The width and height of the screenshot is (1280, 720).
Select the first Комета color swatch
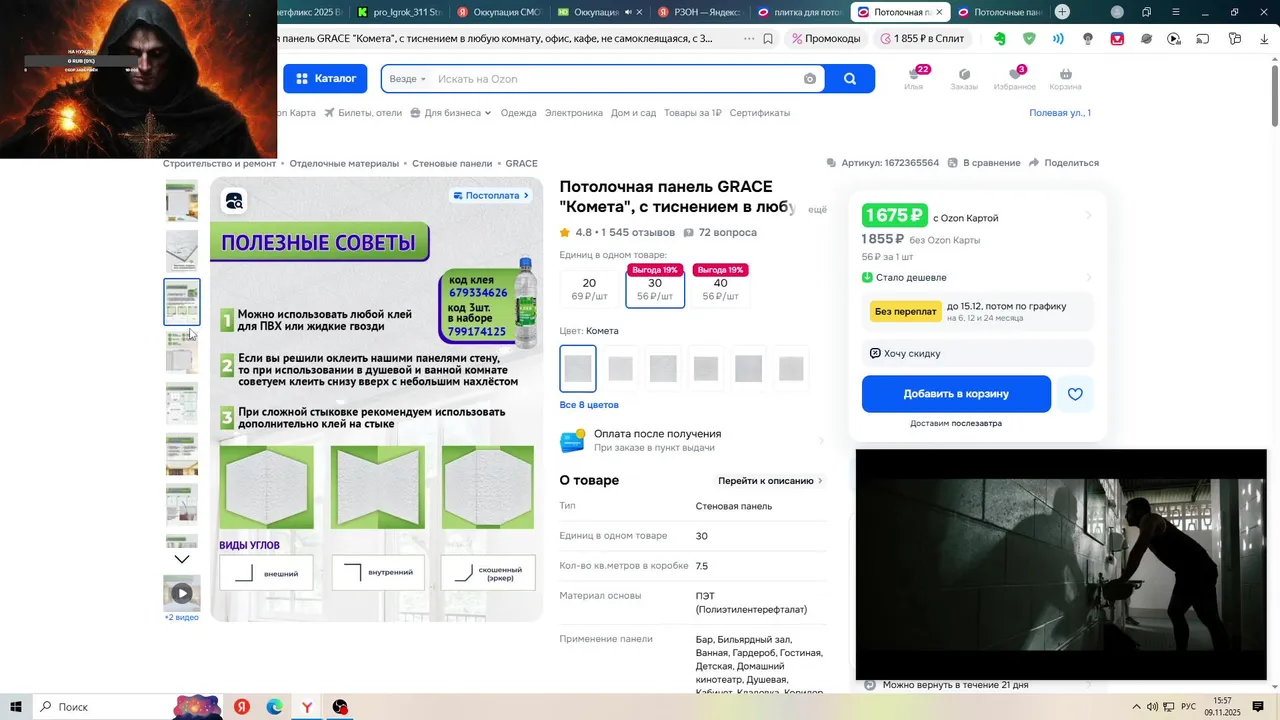pyautogui.click(x=578, y=368)
